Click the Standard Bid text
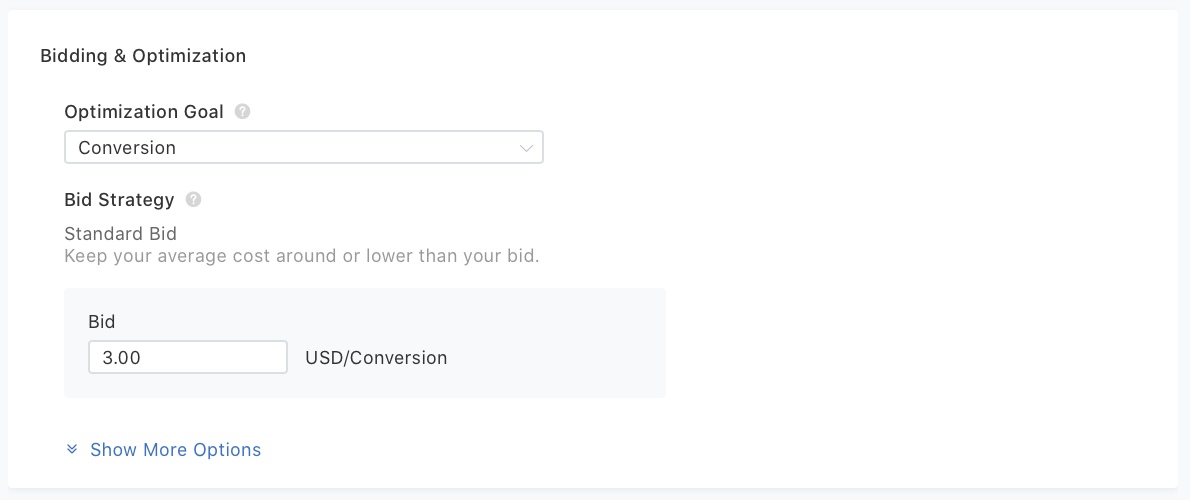 pyautogui.click(x=120, y=234)
